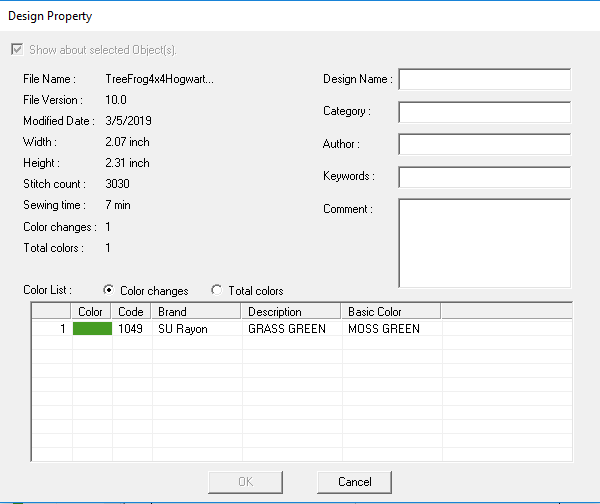Screen dimensions: 600x504
Task: Click the SU Rayon brand cell
Action: [183, 329]
